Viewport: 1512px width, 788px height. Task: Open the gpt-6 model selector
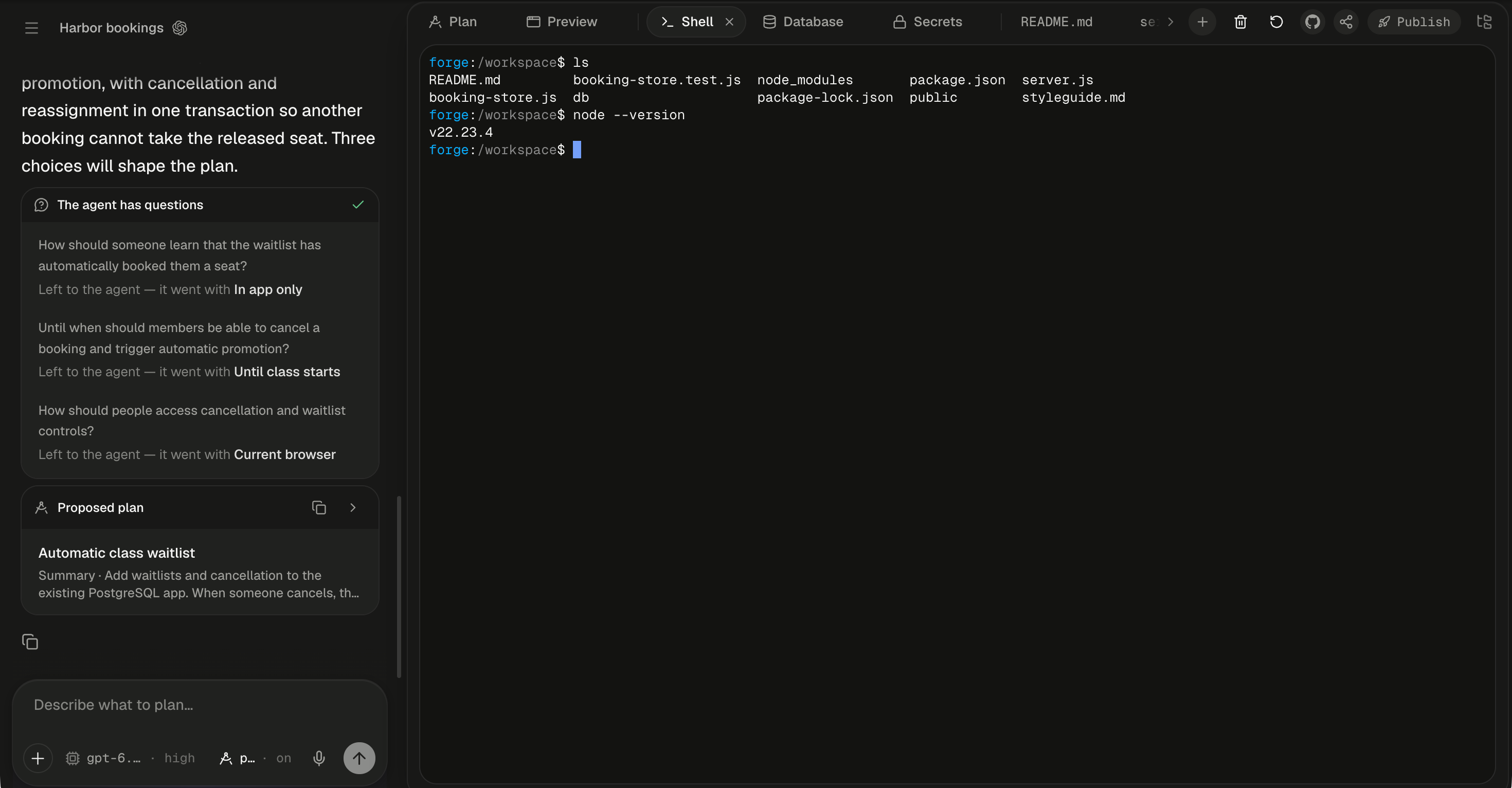pyautogui.click(x=104, y=758)
